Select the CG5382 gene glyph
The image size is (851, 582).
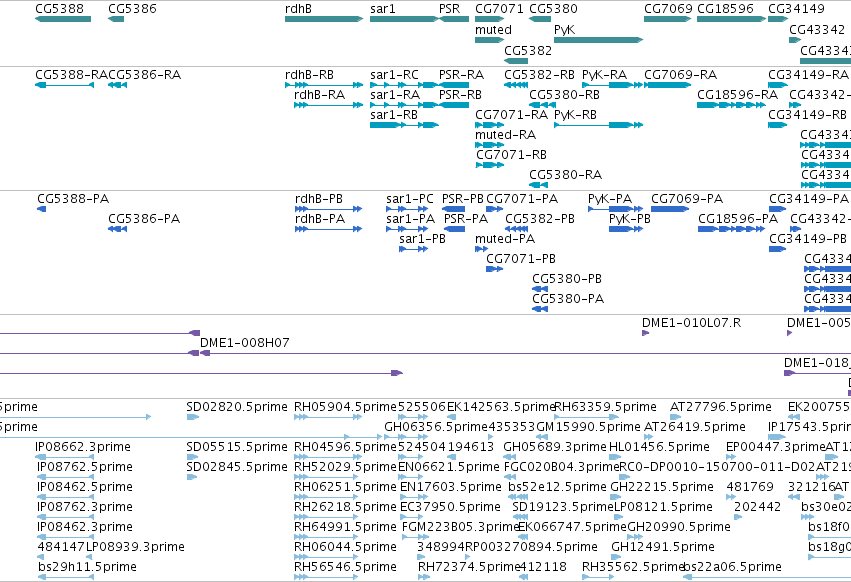pyautogui.click(x=516, y=60)
